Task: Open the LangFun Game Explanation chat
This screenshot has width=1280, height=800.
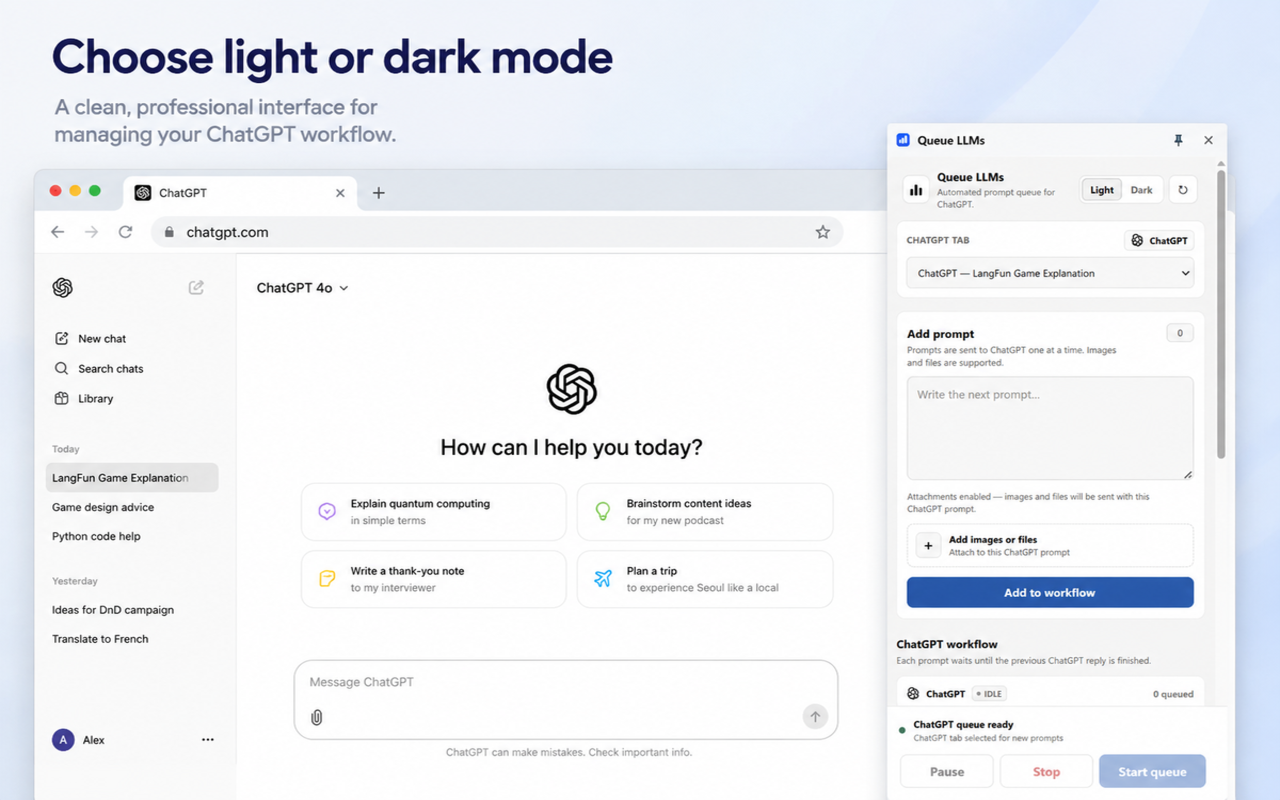Action: [x=132, y=478]
